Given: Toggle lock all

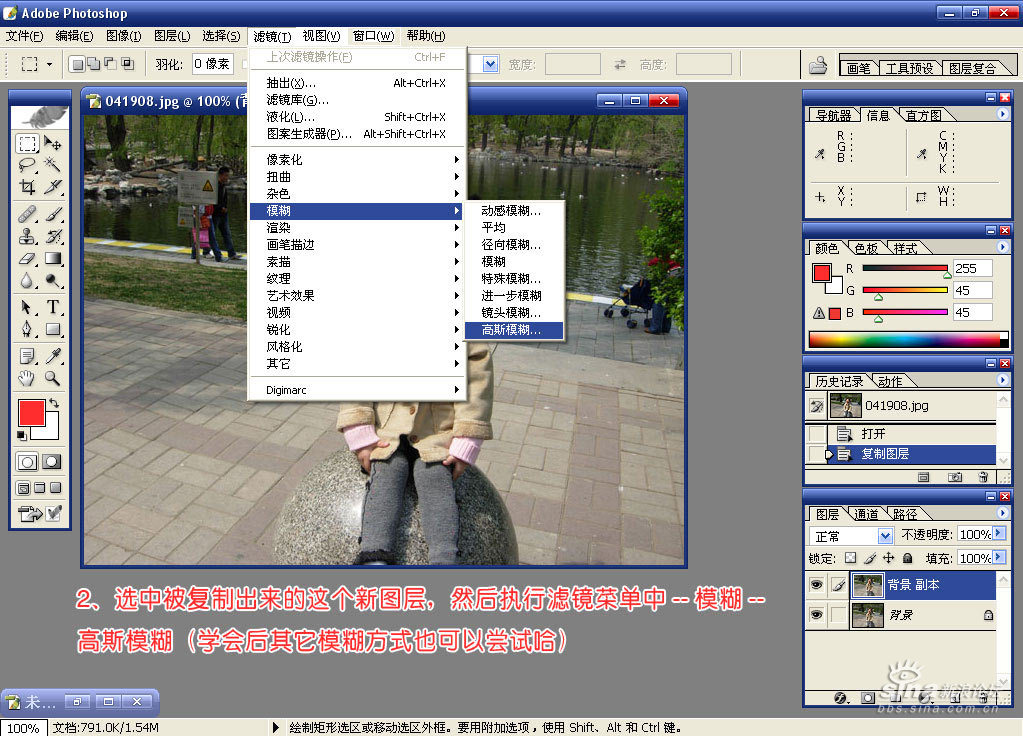Looking at the screenshot, I should click(x=908, y=558).
